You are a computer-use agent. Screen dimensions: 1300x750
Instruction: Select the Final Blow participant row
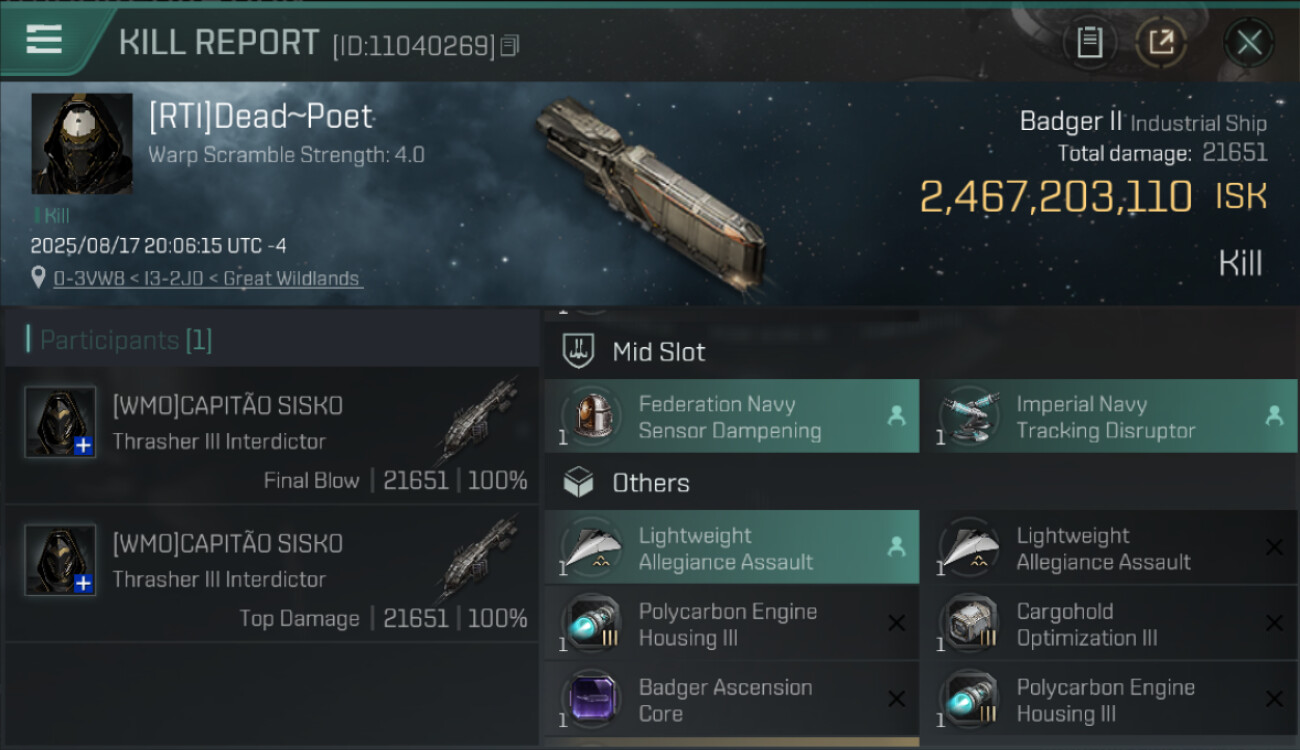(x=272, y=436)
